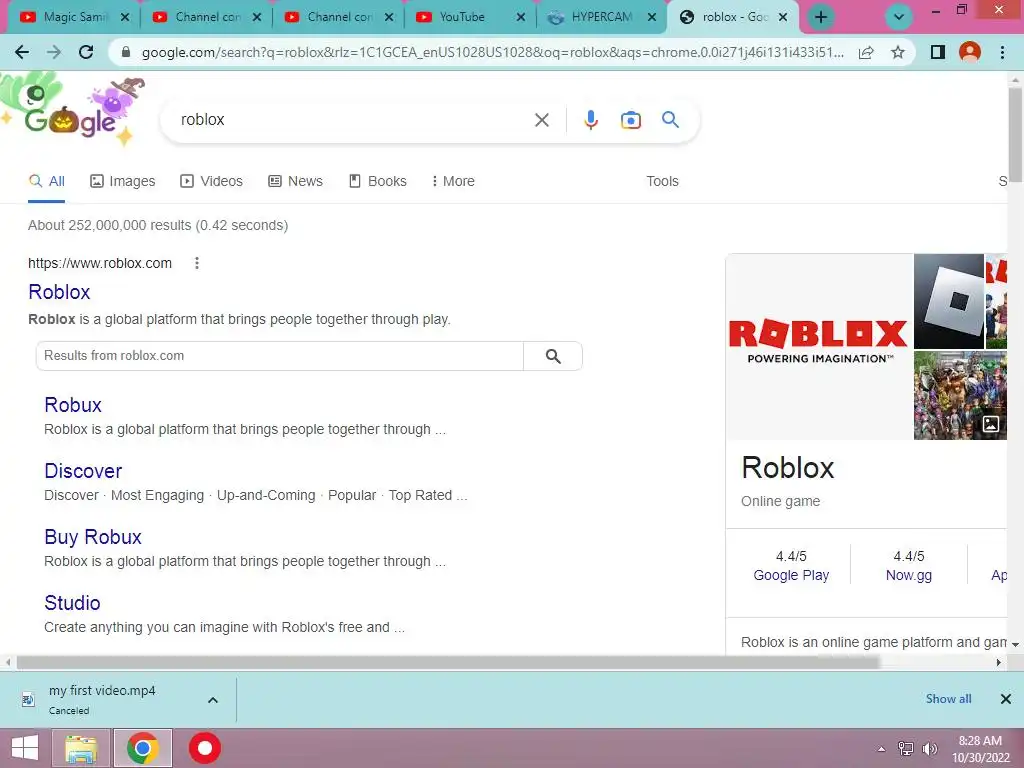
Task: Start a voice search with the microphone
Action: (591, 120)
